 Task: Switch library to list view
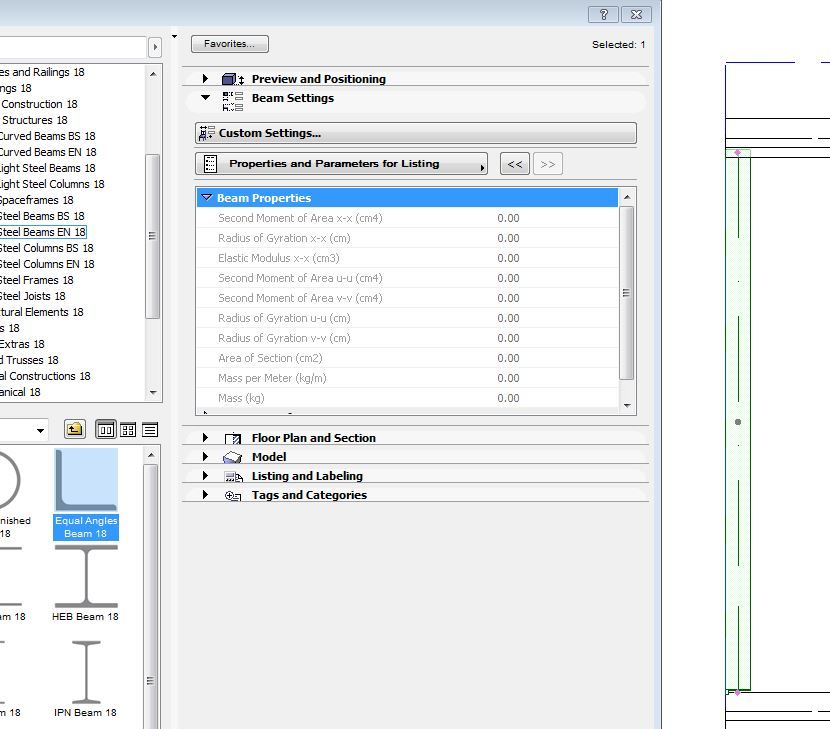click(x=150, y=430)
